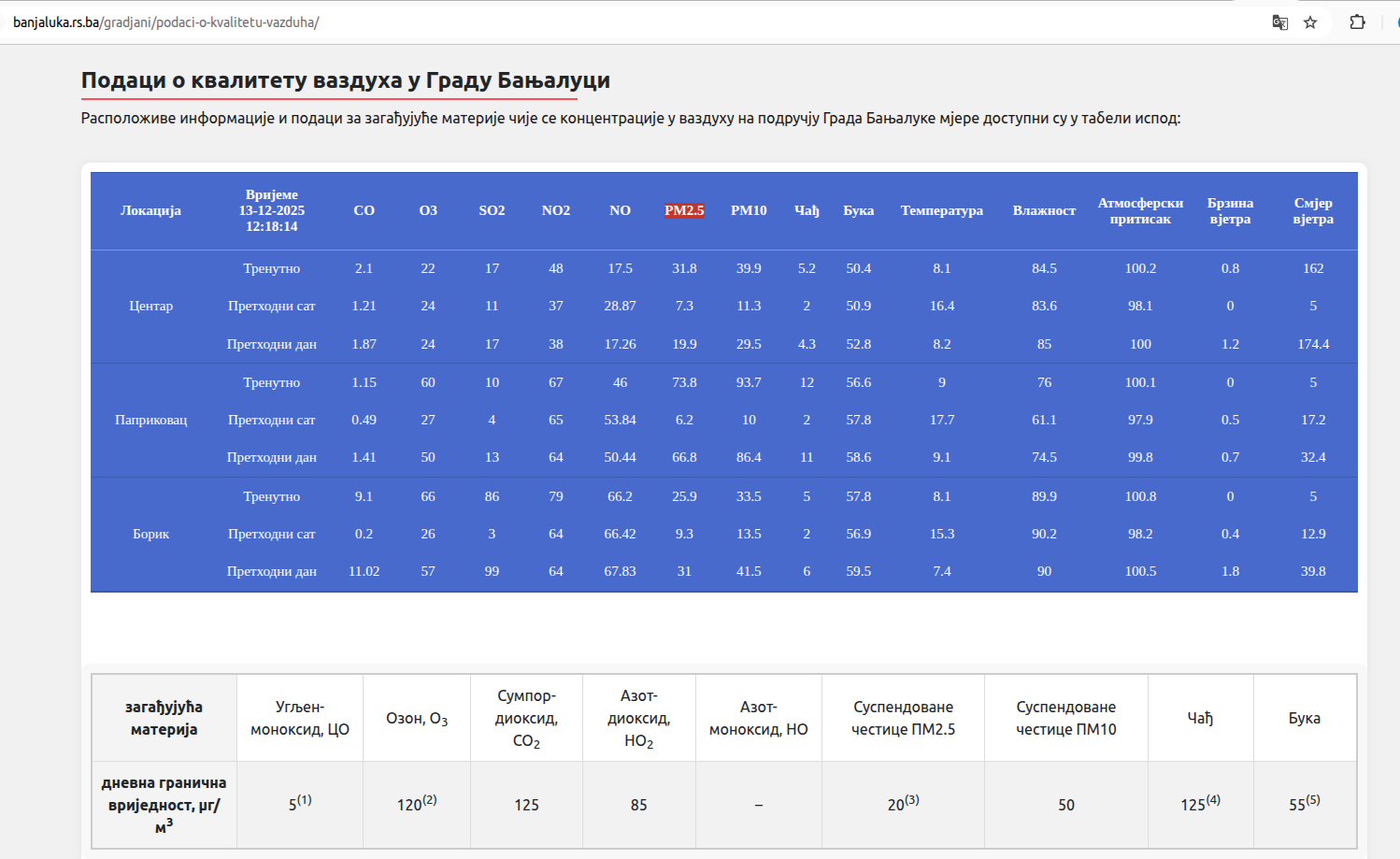The height and width of the screenshot is (859, 1400).
Task: Click Центар previous day wind speed 1.2
Action: pyautogui.click(x=1230, y=344)
